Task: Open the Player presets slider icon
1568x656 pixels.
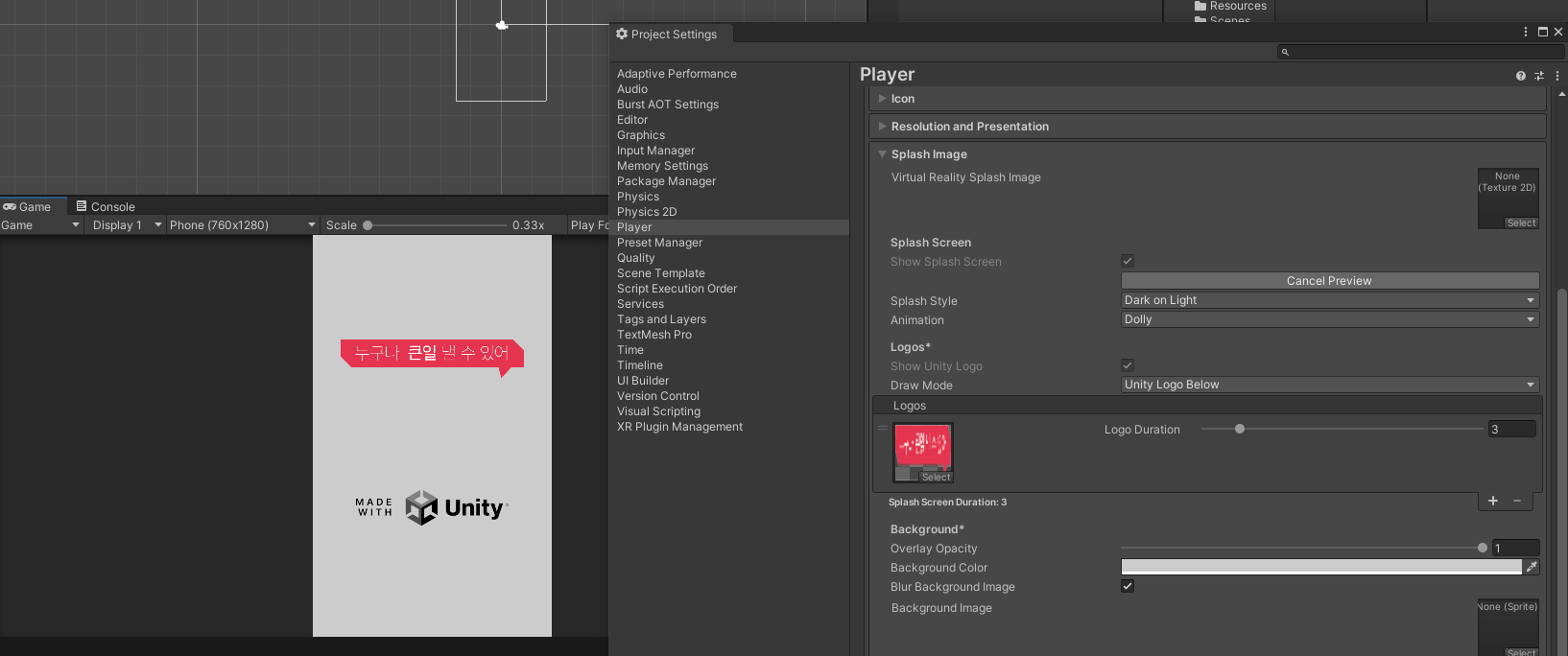Action: [1539, 76]
